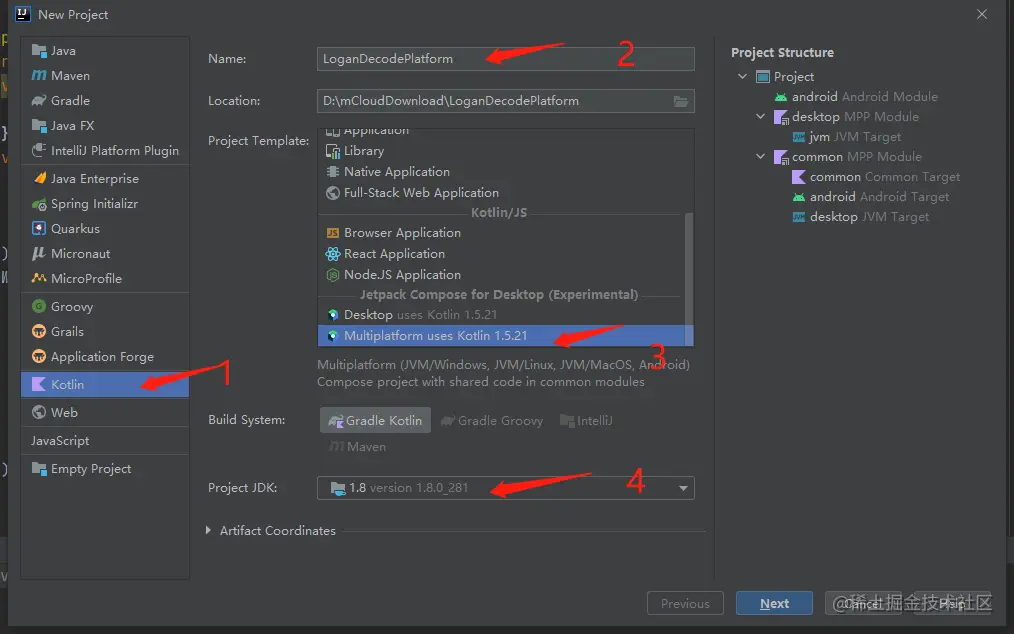1014x634 pixels.
Task: Choose Web globe icon
Action: click(x=39, y=412)
